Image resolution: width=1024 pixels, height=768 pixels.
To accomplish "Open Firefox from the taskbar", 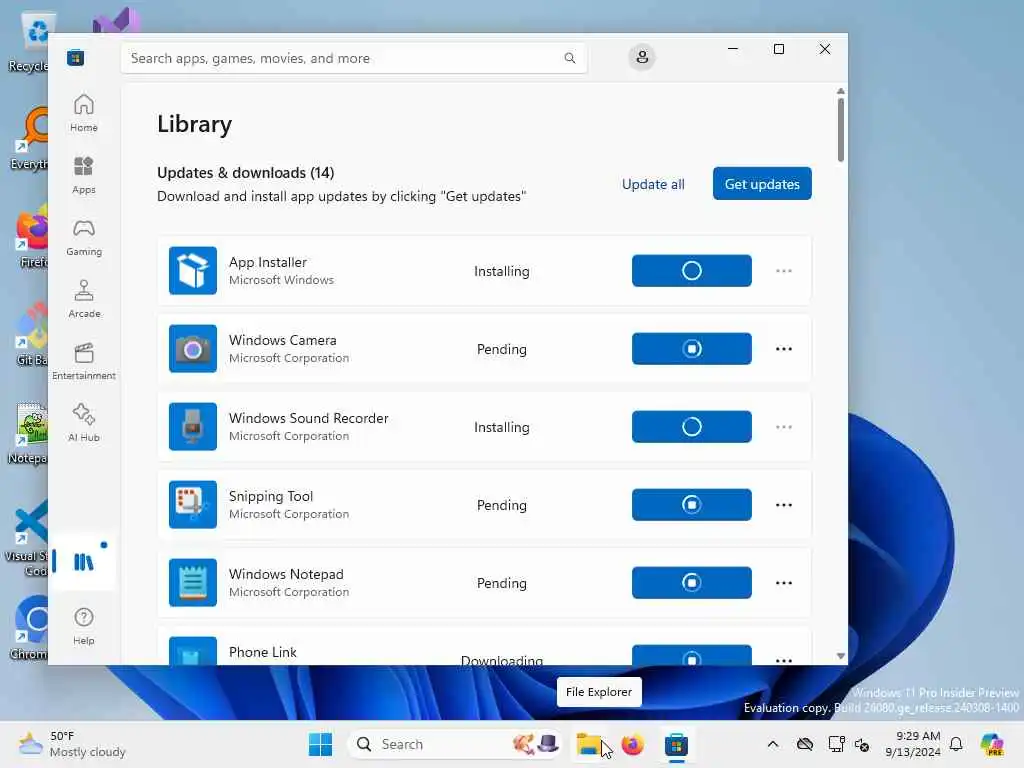I will pos(632,744).
